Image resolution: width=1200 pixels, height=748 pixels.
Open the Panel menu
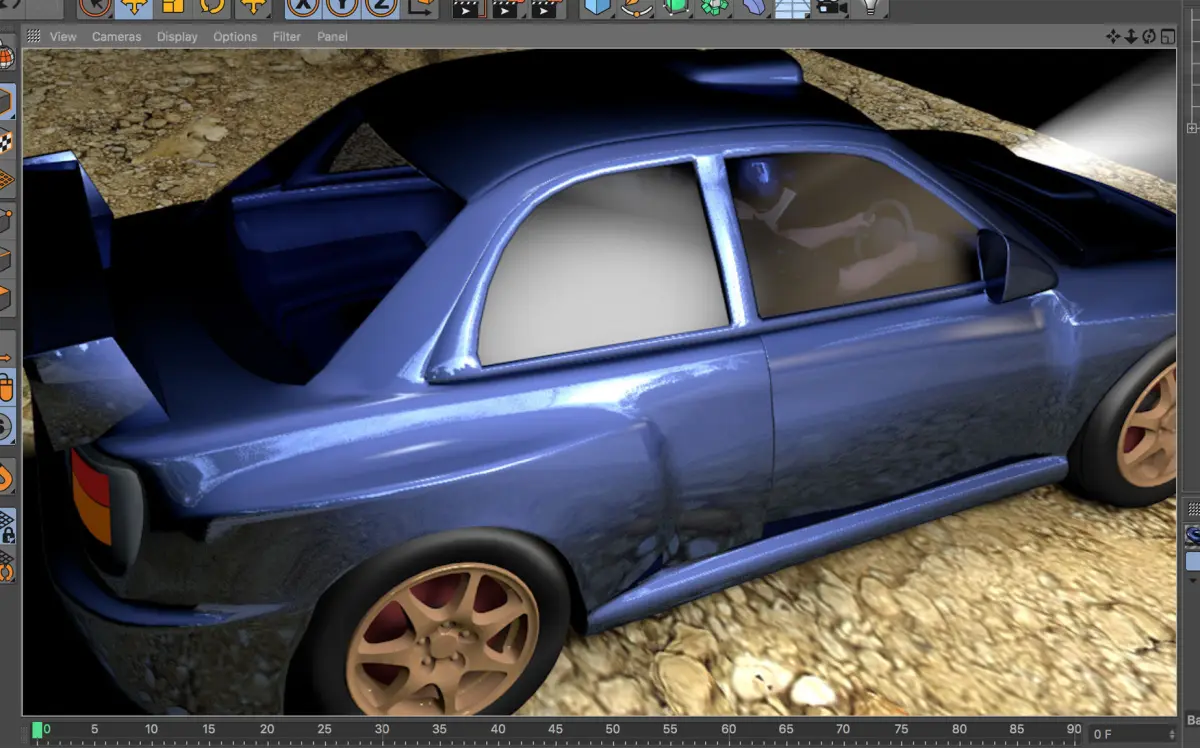pyautogui.click(x=332, y=36)
